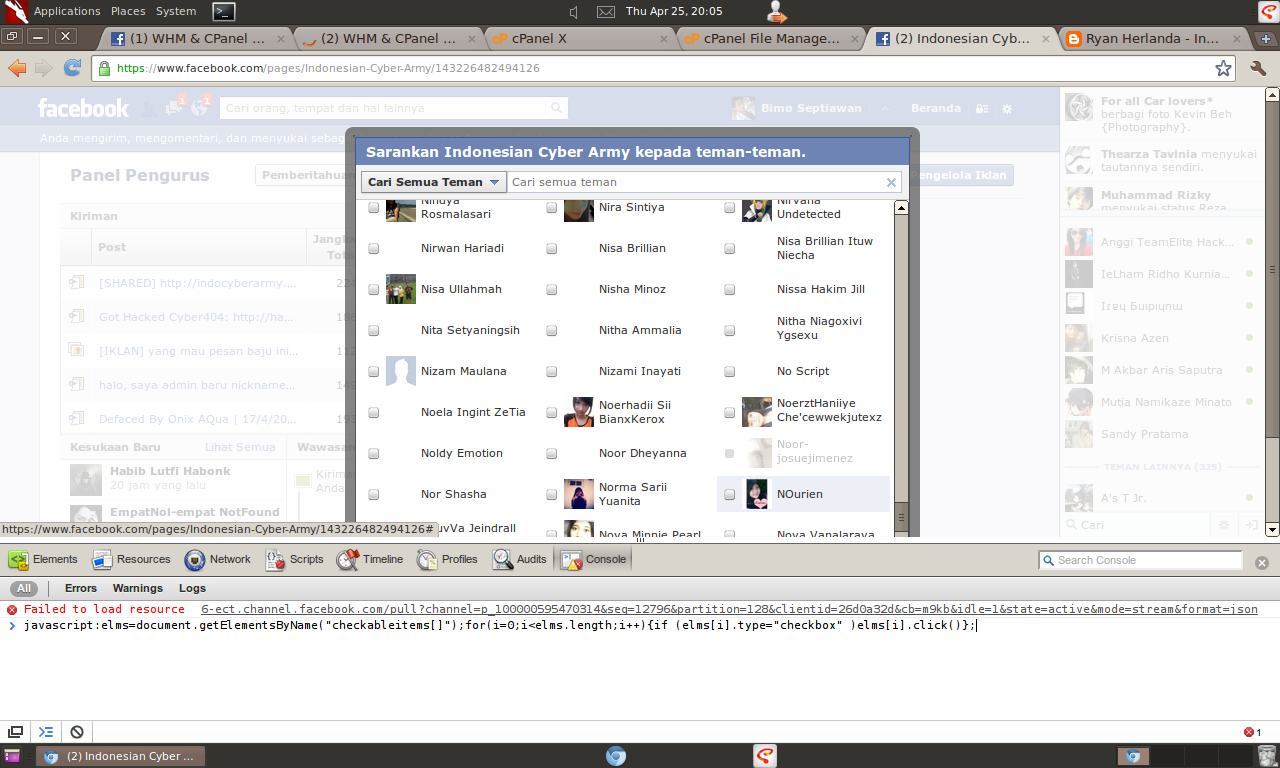Close DevTools with the X button
Viewport: 1280px width, 768px height.
(1261, 564)
